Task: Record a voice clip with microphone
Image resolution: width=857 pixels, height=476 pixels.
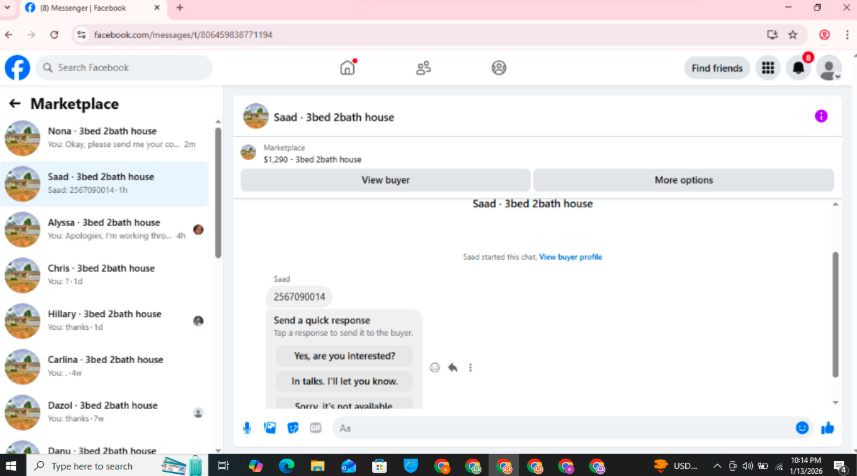Action: [x=247, y=428]
